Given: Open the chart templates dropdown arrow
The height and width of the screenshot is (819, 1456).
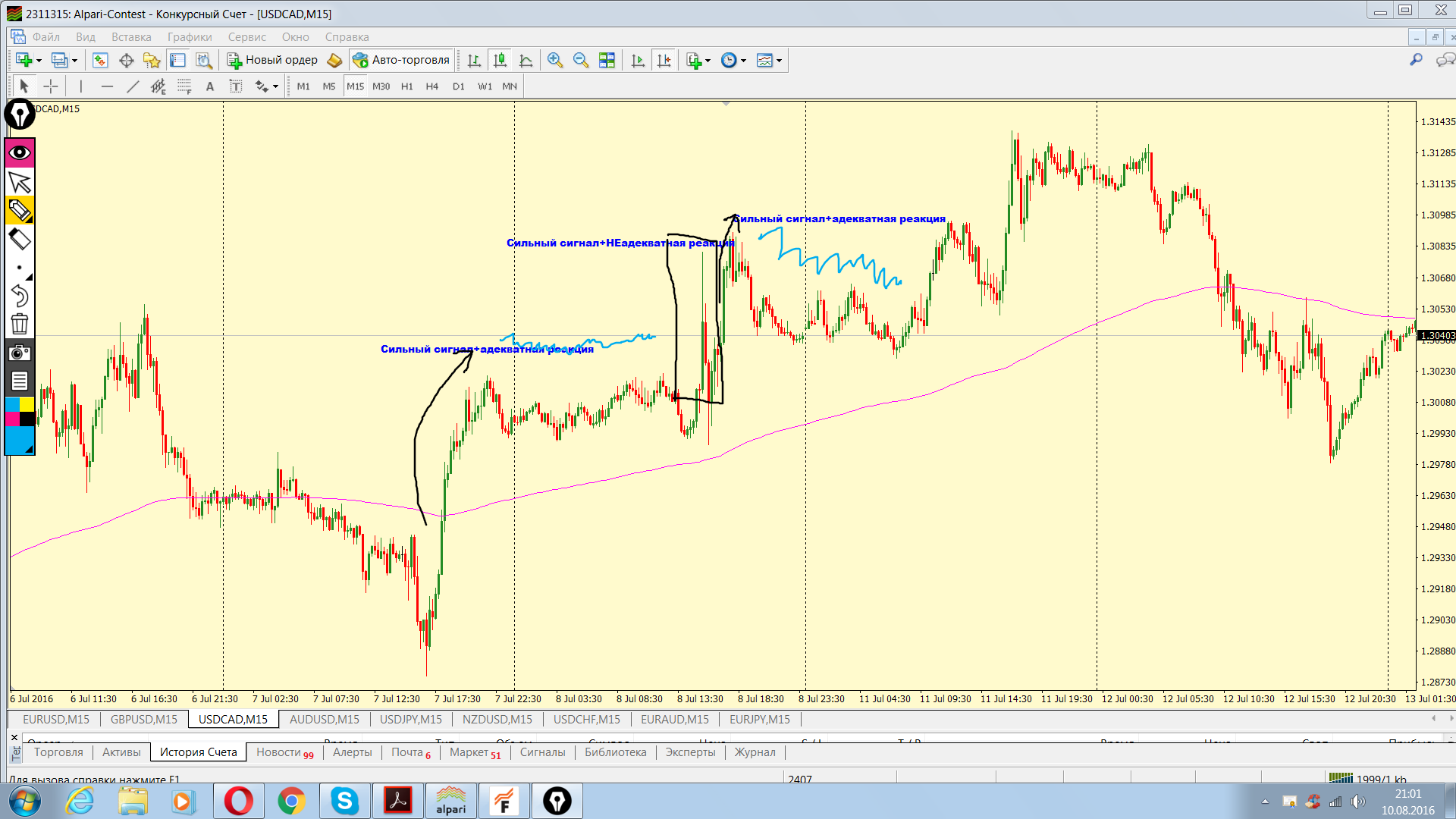Looking at the screenshot, I should [x=779, y=61].
